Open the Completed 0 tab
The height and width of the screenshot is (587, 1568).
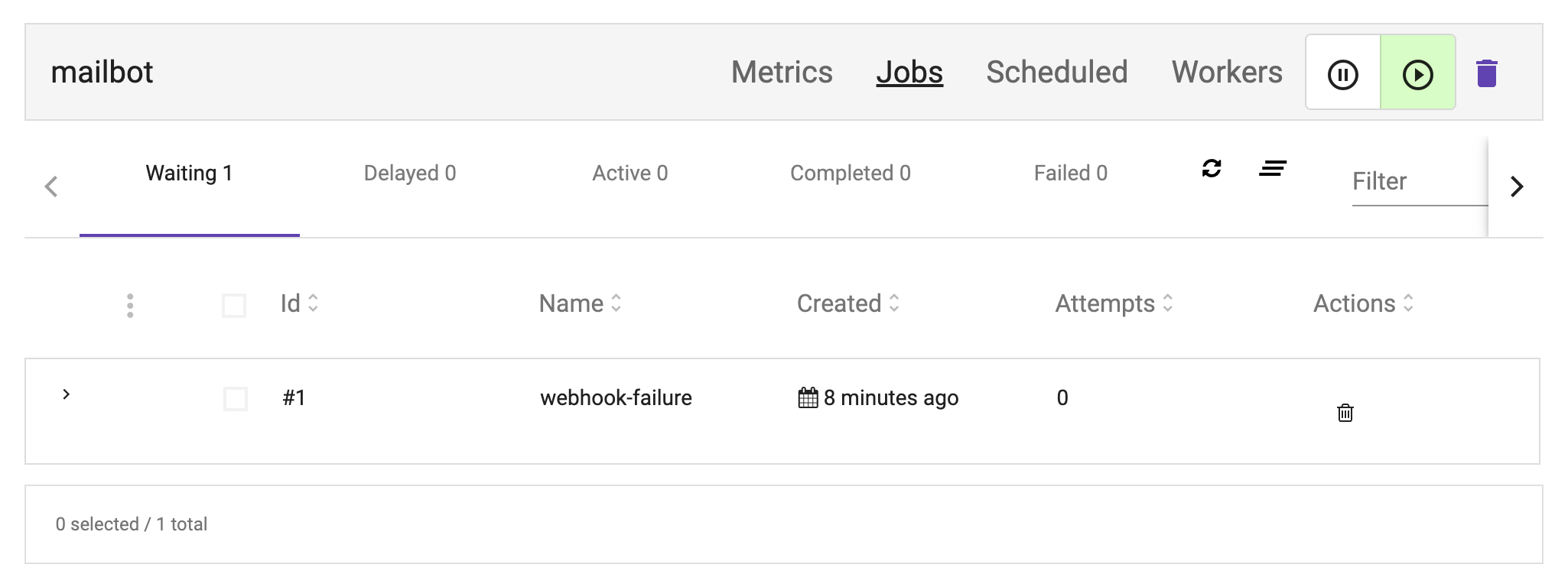click(850, 174)
